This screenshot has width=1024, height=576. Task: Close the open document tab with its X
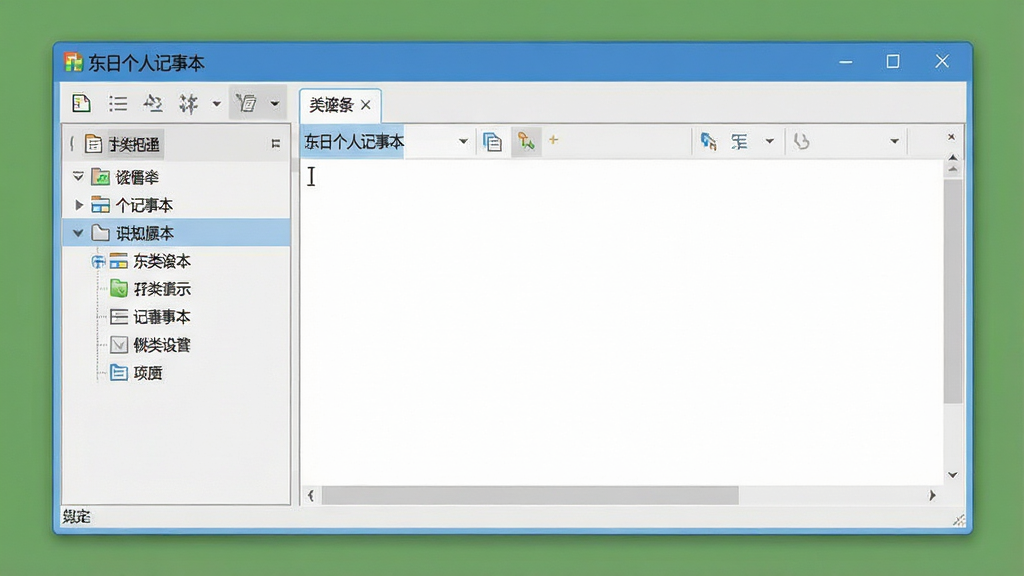pos(366,105)
